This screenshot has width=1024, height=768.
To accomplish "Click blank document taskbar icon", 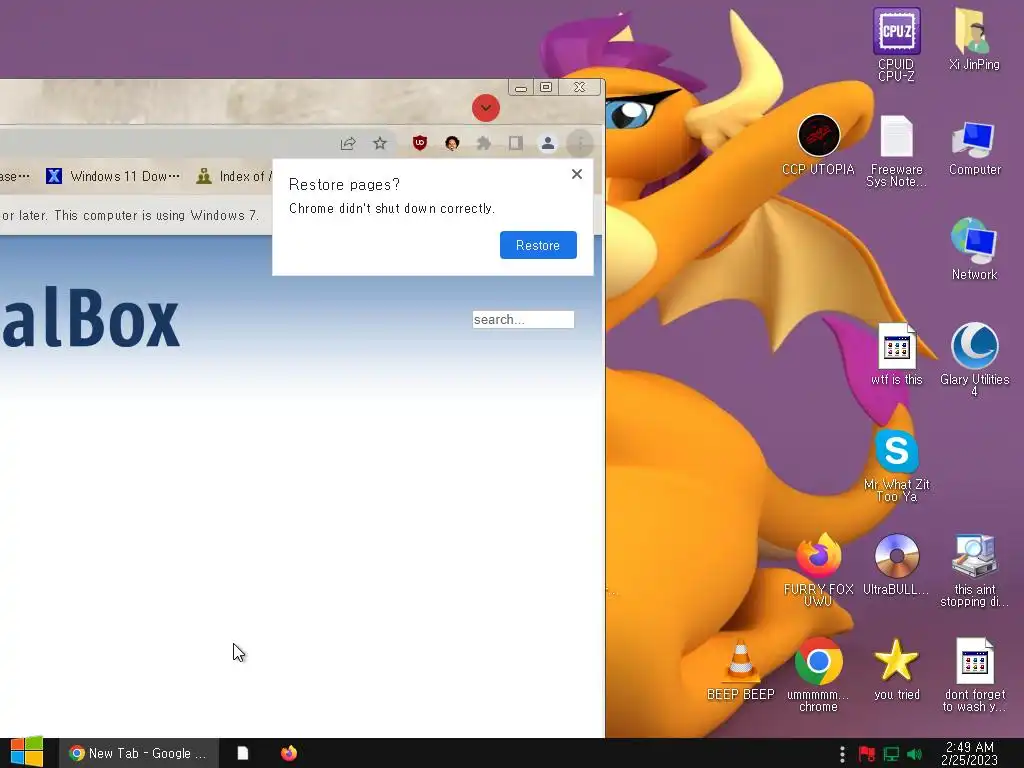I will (242, 753).
